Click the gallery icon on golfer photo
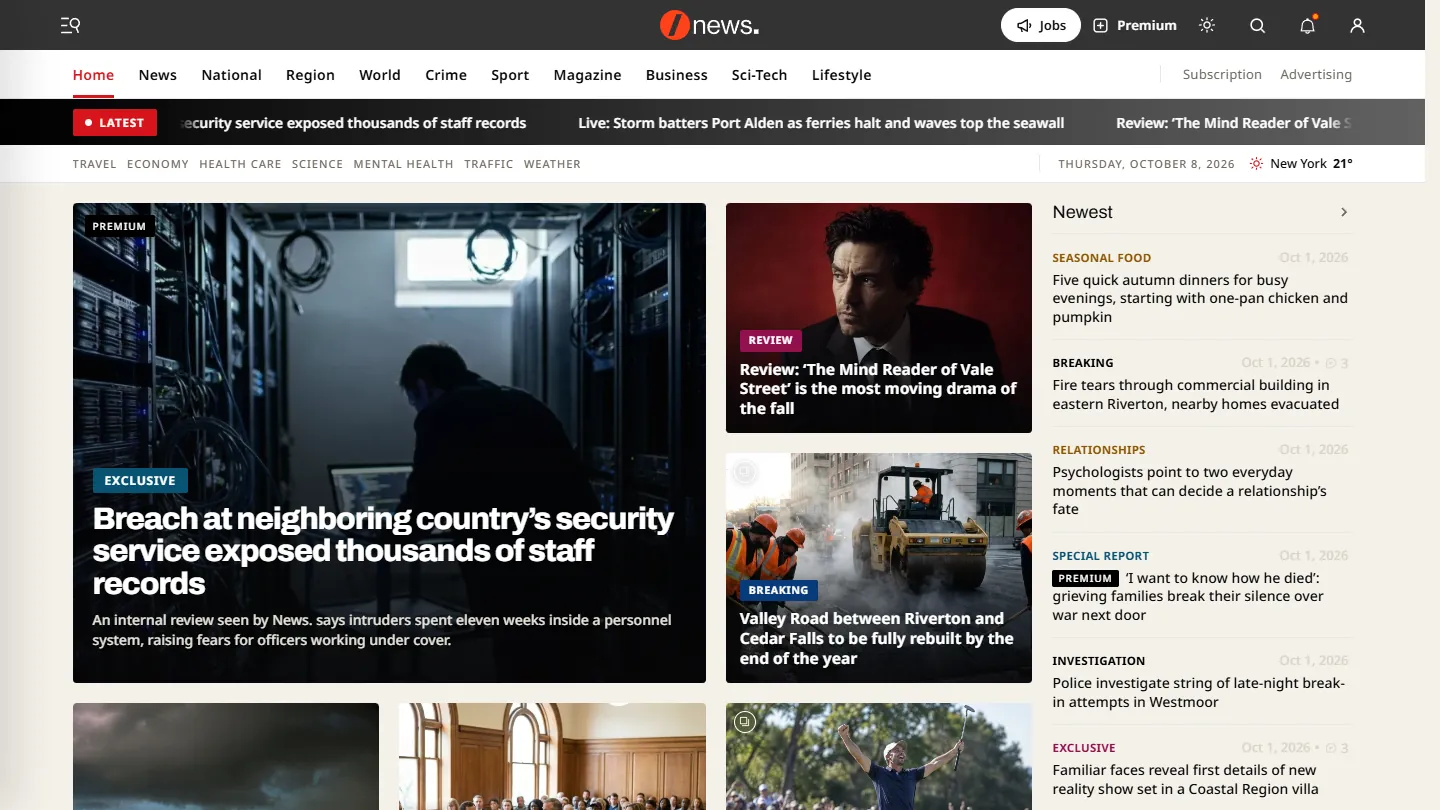1440x810 pixels. 745,721
